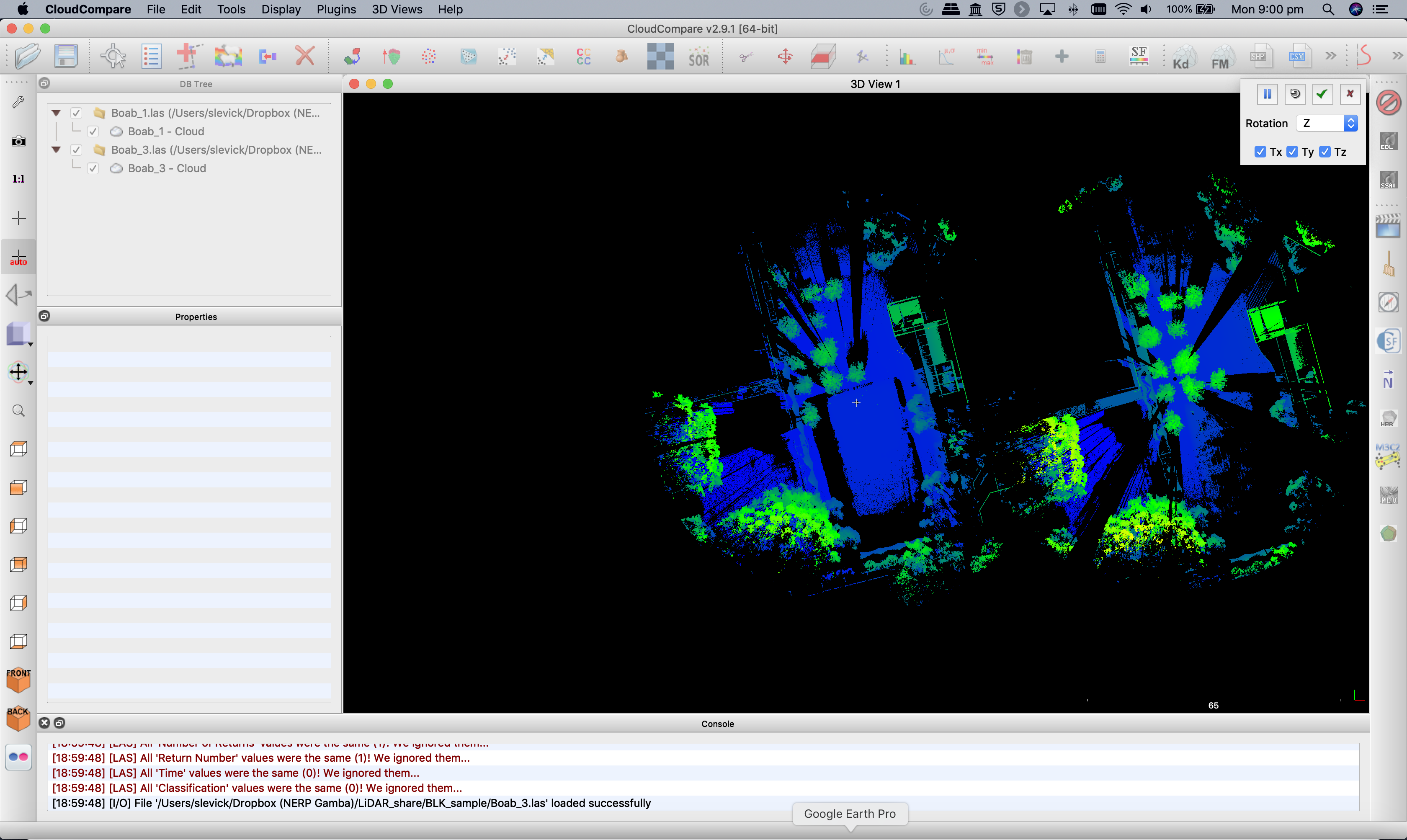Click the Clone entities icon
The width and height of the screenshot is (1407, 840).
pyautogui.click(x=228, y=56)
